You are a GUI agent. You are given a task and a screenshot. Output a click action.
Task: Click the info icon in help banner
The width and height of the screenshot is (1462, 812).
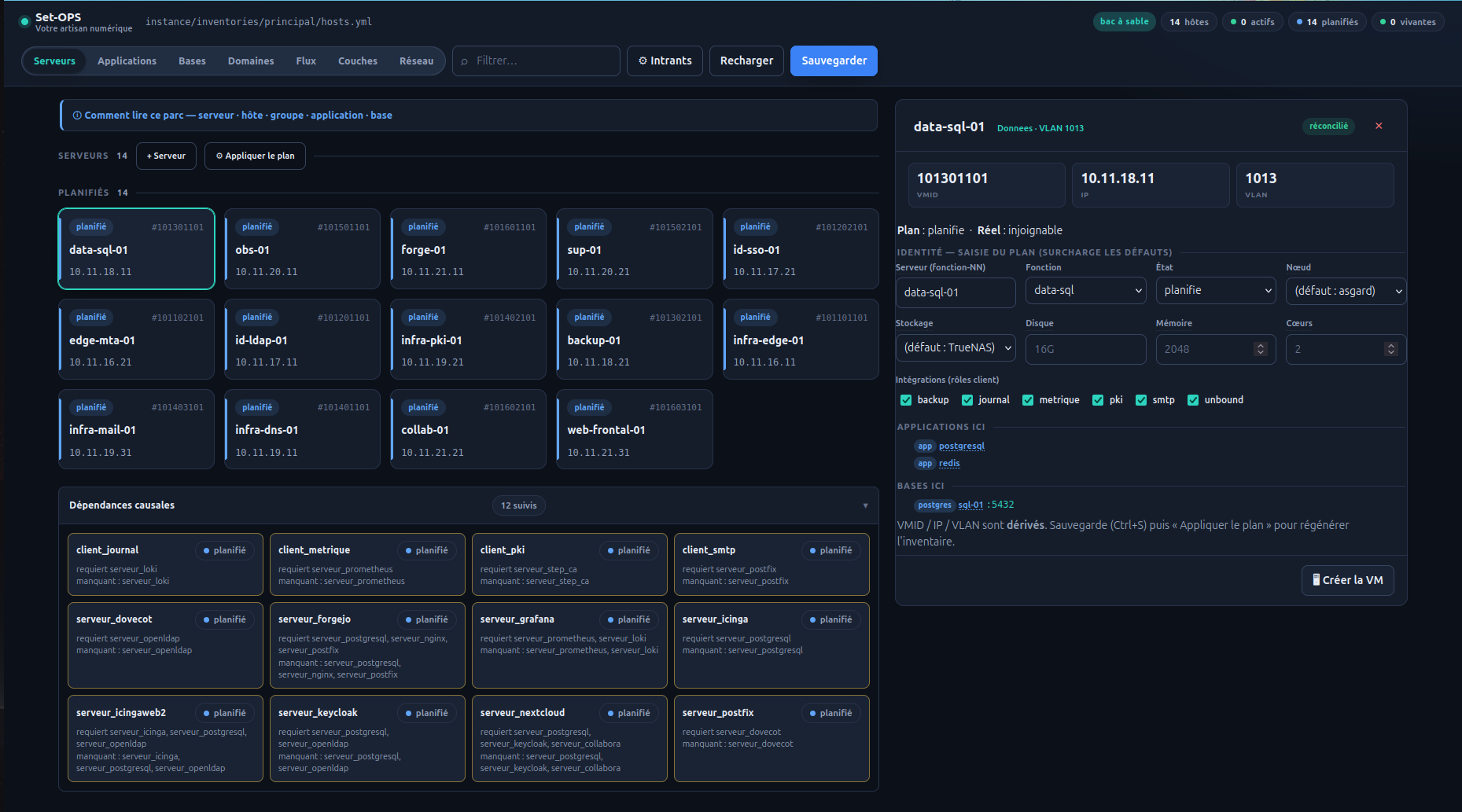(x=77, y=116)
